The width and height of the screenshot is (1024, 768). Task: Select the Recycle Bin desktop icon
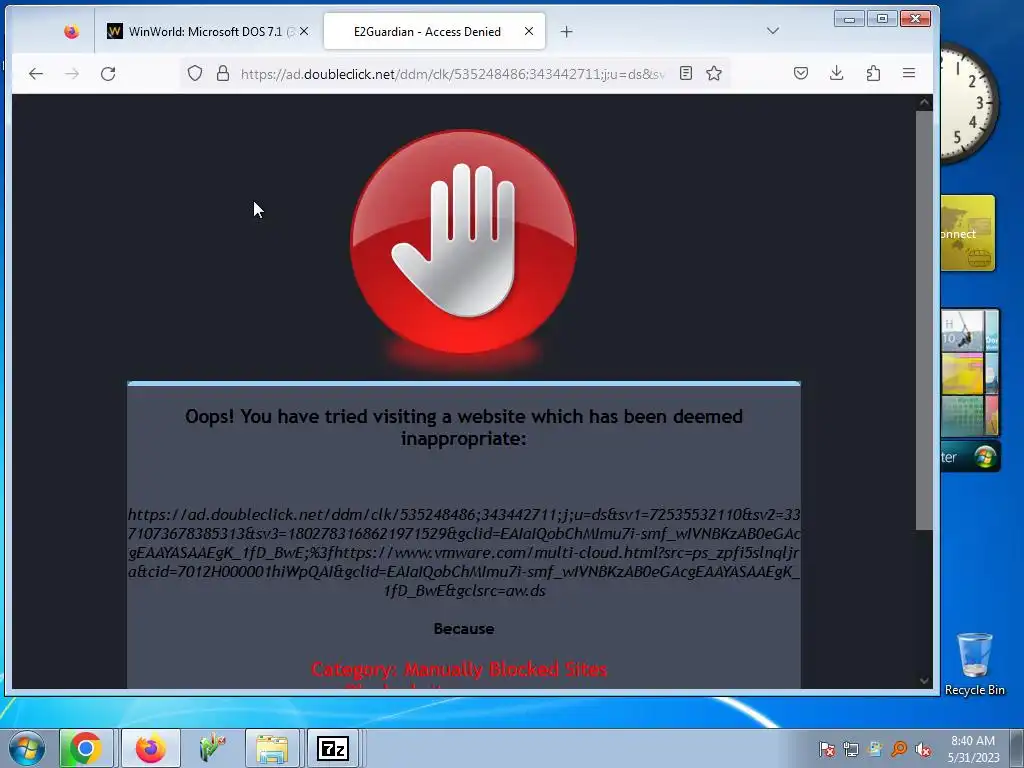[974, 664]
